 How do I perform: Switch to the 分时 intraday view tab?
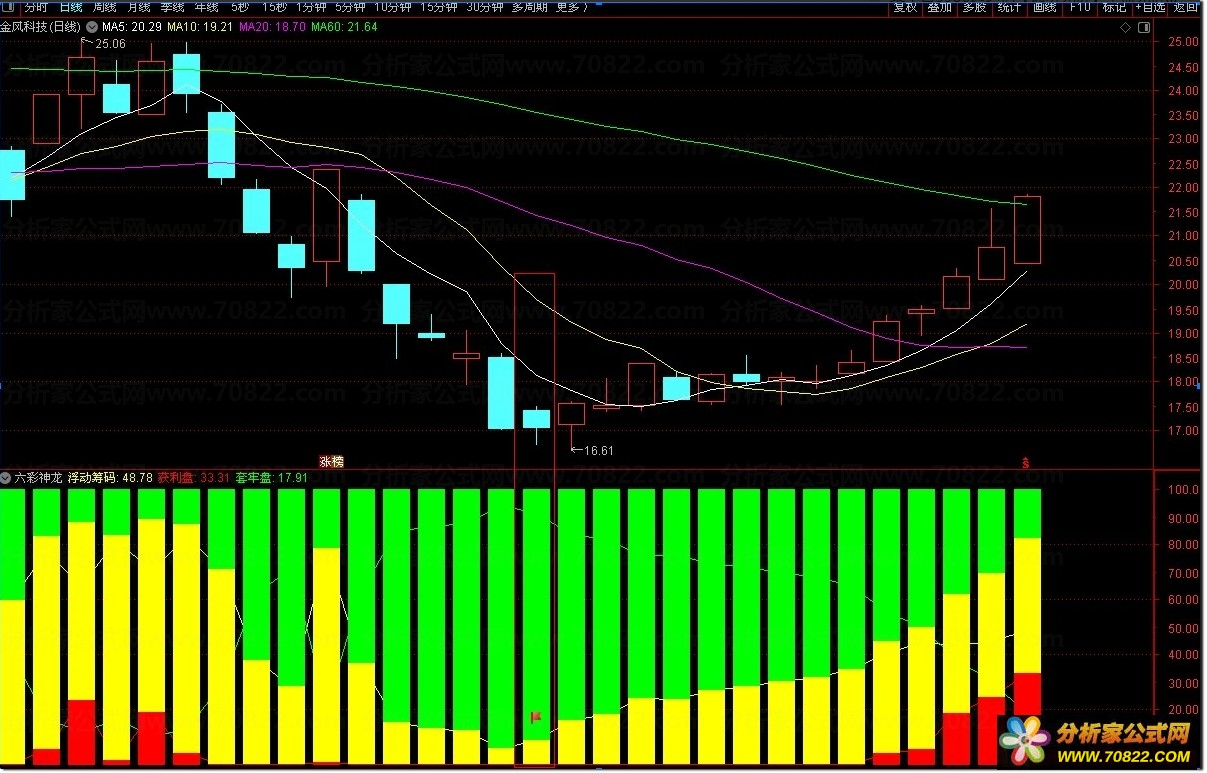tap(36, 7)
